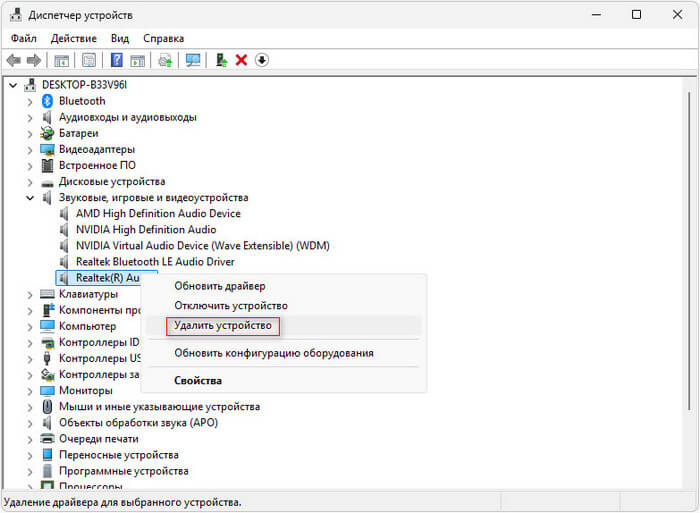
Task: Click the red X uninstall device icon
Action: [241, 60]
